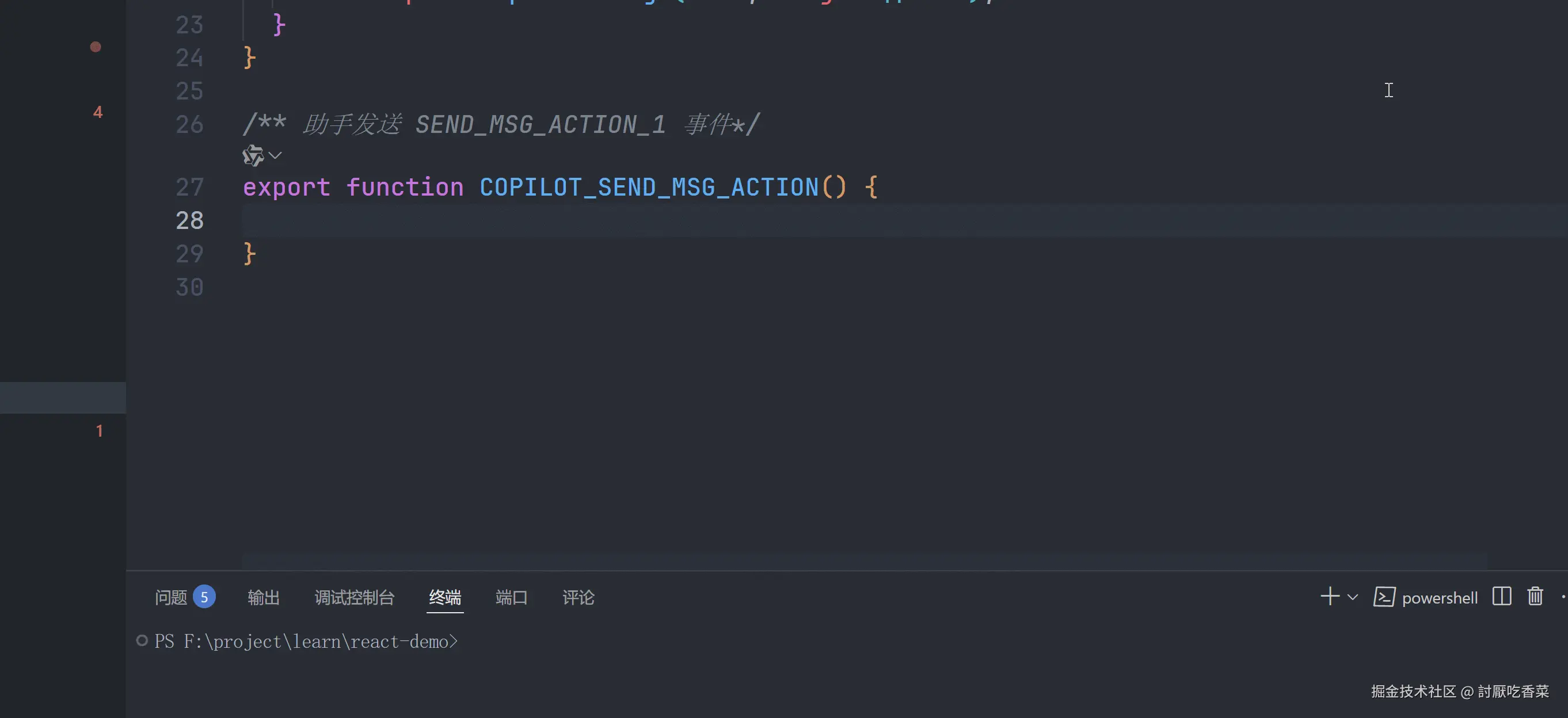The height and width of the screenshot is (718, 1568).
Task: Select the powershell entry in the terminal list
Action: 1440,597
